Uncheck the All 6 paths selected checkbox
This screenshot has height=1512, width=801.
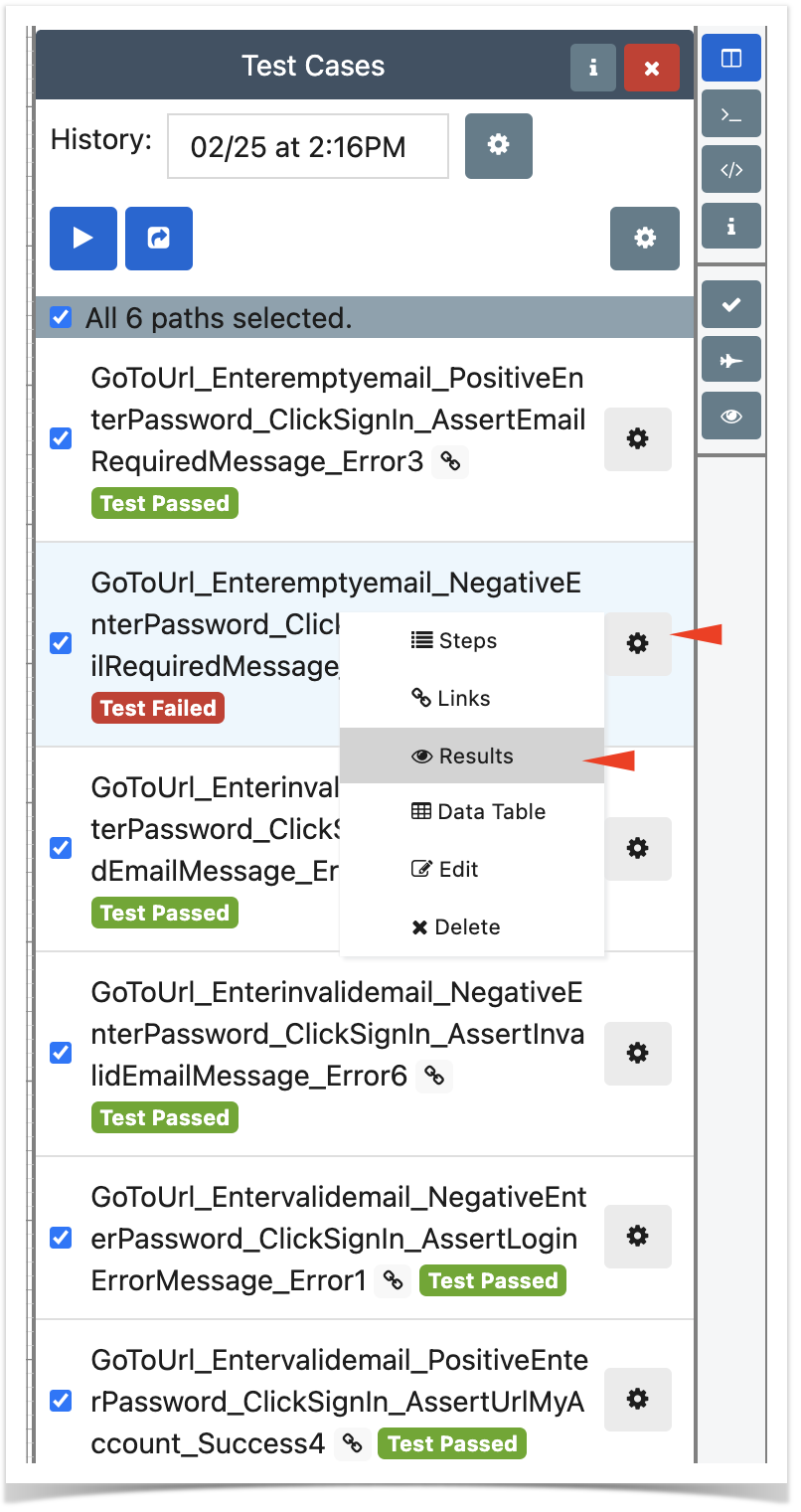pyautogui.click(x=61, y=318)
